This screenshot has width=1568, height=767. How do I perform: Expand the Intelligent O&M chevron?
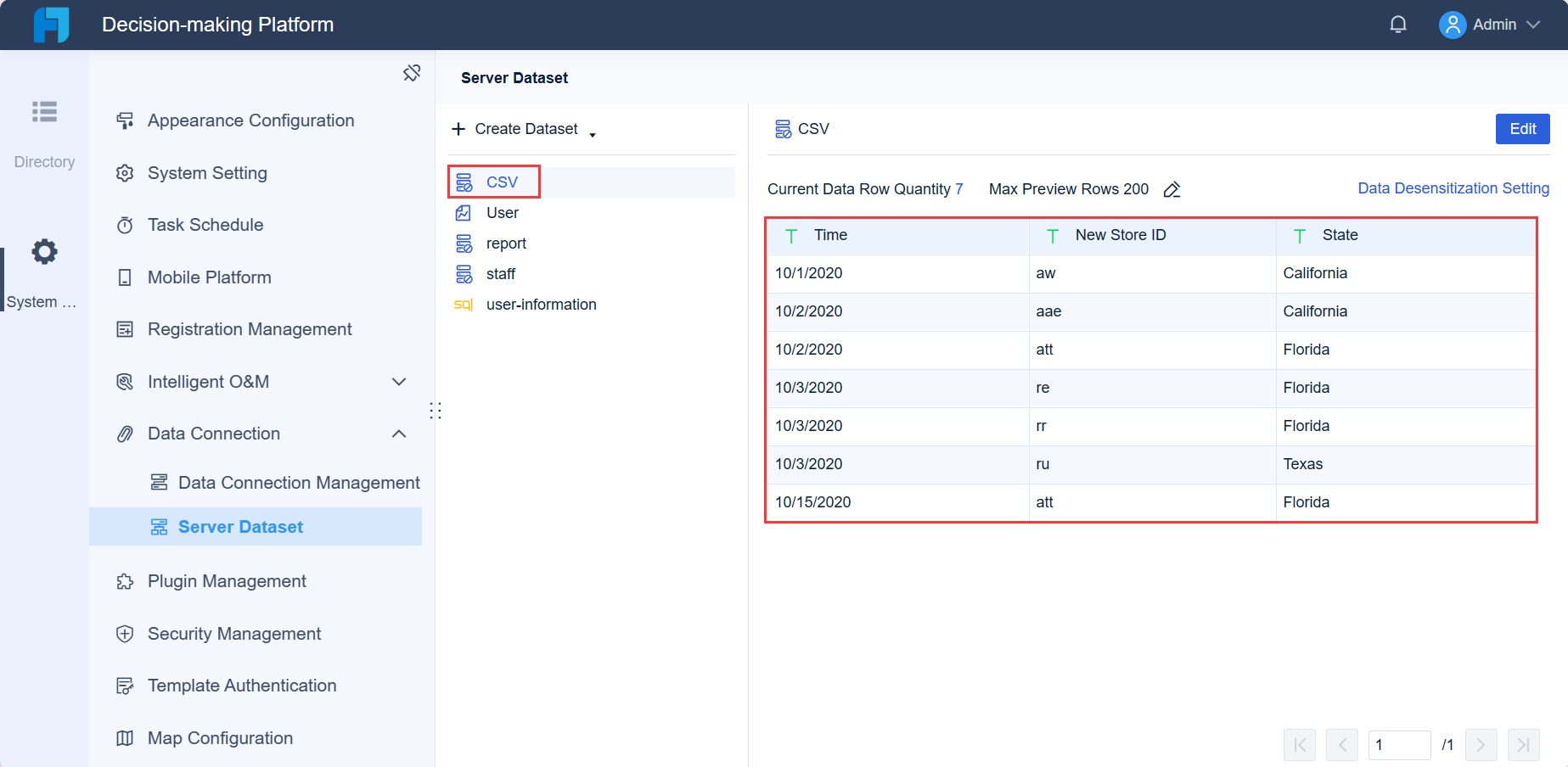click(399, 382)
